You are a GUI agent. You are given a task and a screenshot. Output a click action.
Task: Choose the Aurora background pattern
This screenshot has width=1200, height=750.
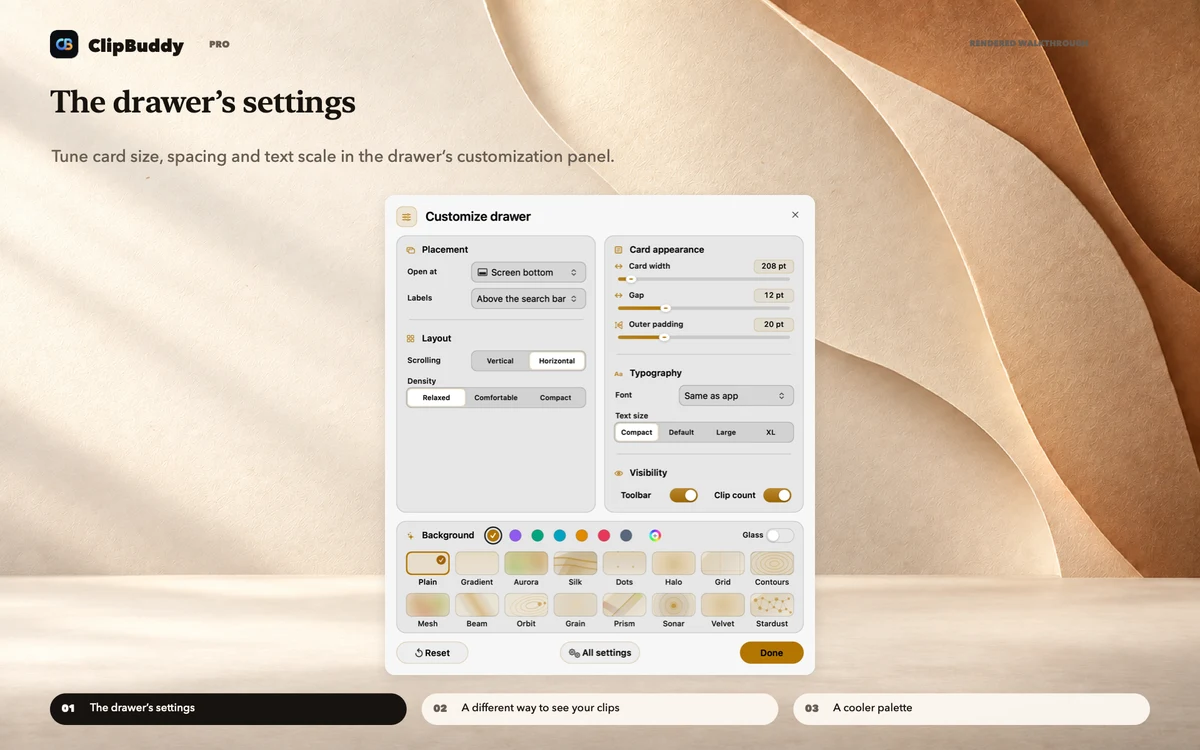click(526, 563)
